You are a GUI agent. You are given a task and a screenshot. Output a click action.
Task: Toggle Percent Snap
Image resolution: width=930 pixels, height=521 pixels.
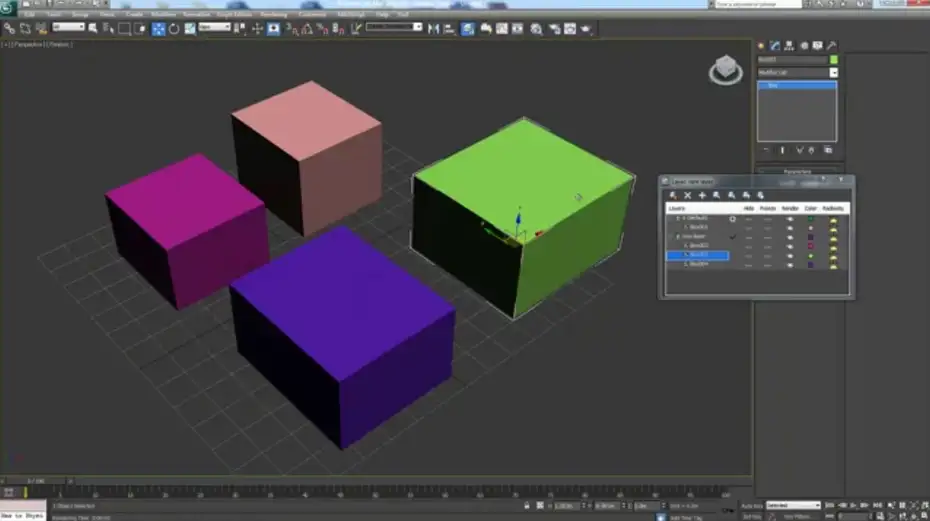(x=323, y=28)
